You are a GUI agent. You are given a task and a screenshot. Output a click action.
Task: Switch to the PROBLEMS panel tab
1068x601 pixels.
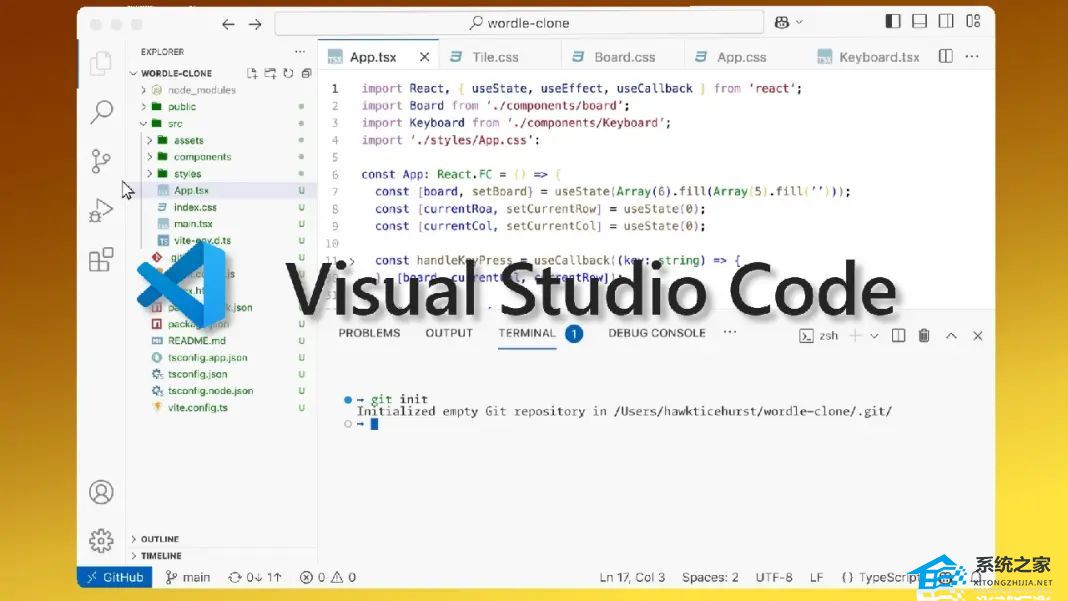click(x=369, y=333)
